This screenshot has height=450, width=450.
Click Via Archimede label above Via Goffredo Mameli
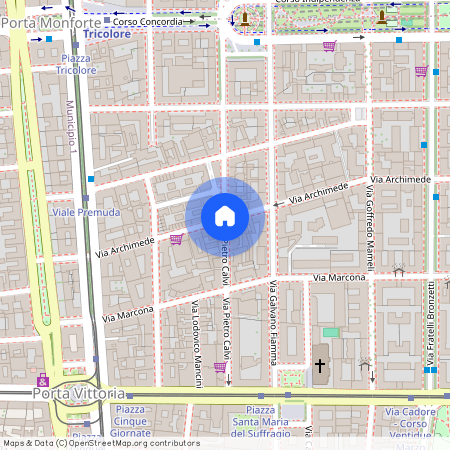[400, 179]
